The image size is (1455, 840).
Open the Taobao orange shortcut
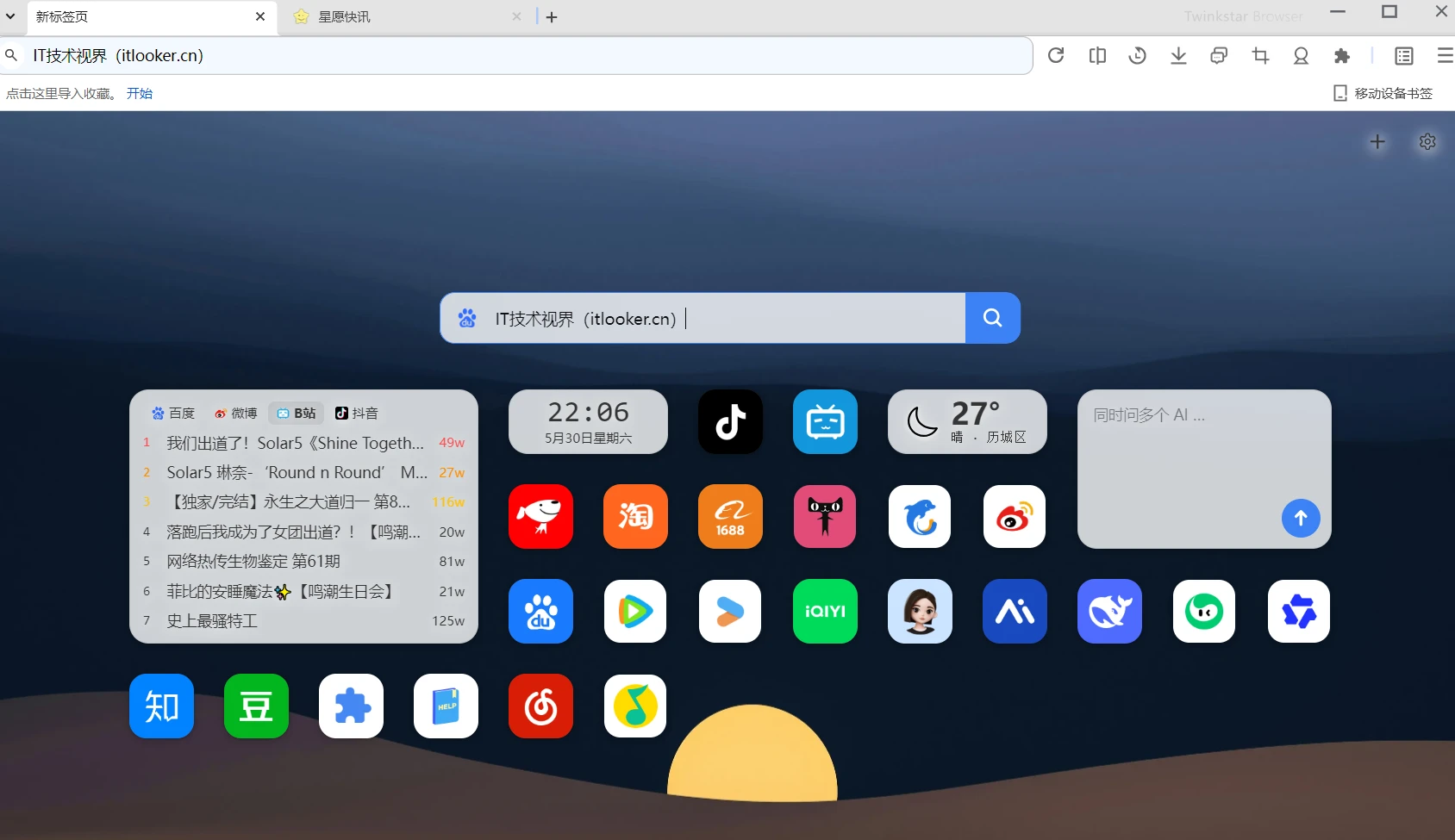[635, 516]
